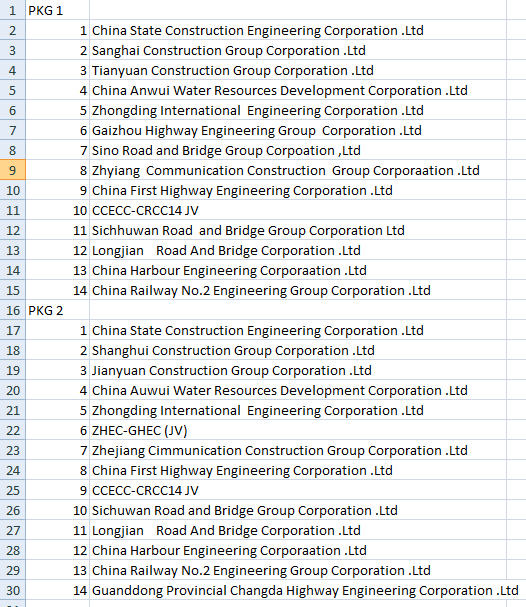Click Tianyuan Construction Group Corporation cell
The height and width of the screenshot is (607, 526).
click(298, 70)
